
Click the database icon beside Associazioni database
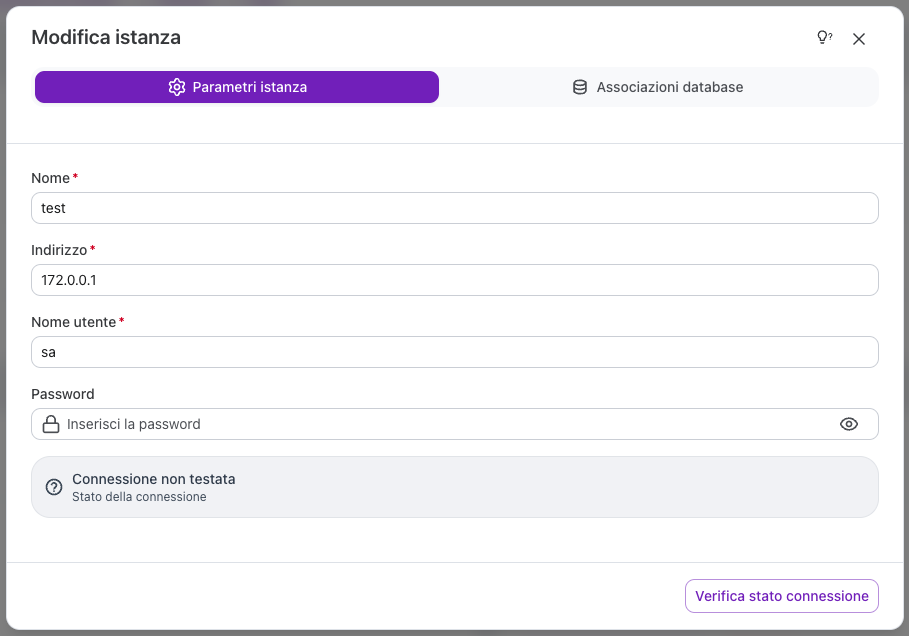click(x=580, y=87)
